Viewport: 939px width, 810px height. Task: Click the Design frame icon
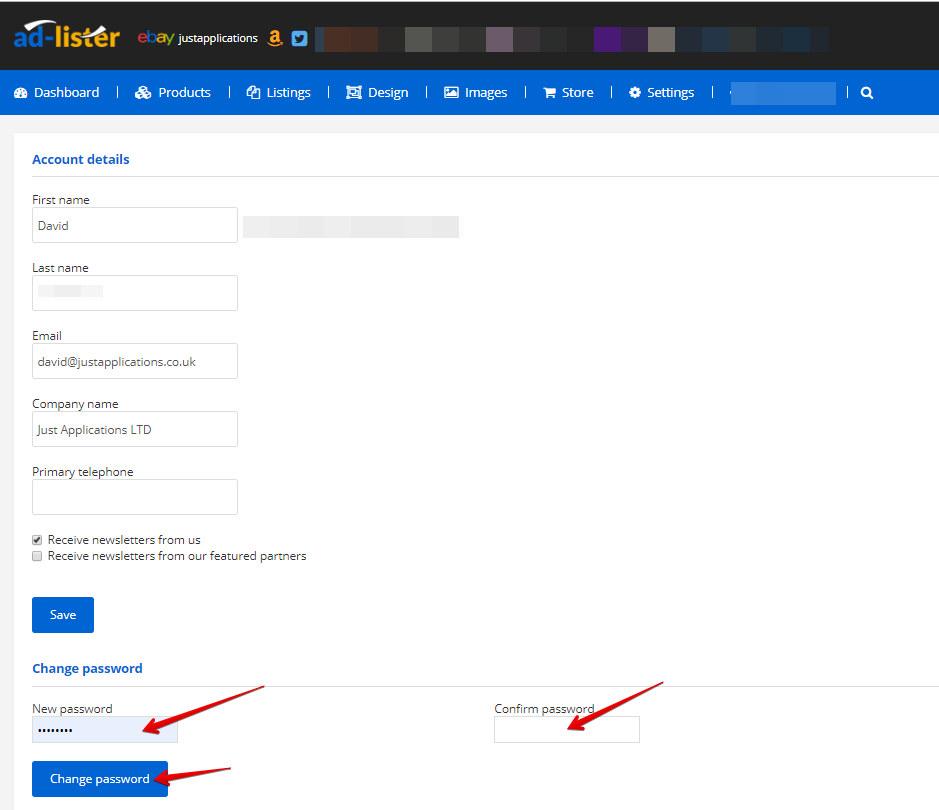coord(354,93)
